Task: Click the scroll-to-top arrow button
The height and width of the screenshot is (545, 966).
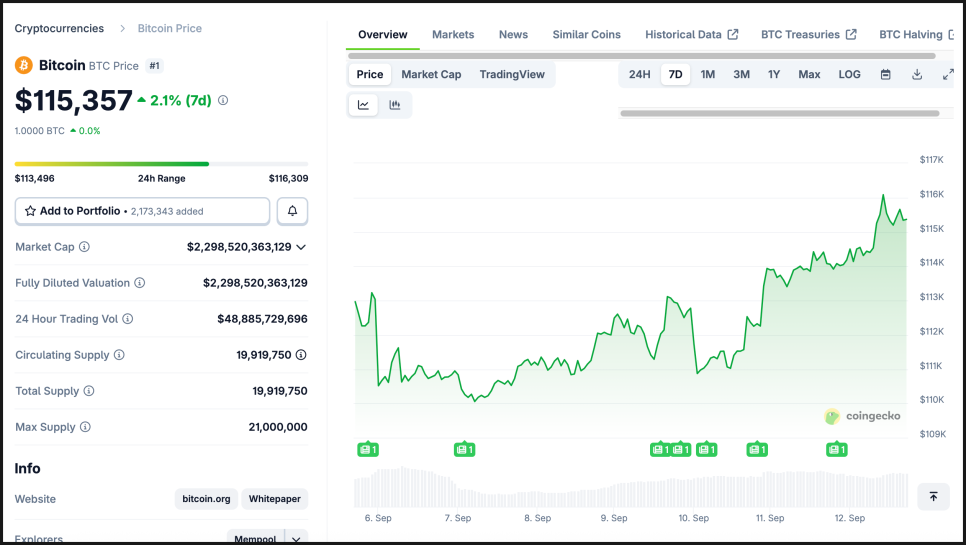Action: tap(933, 496)
